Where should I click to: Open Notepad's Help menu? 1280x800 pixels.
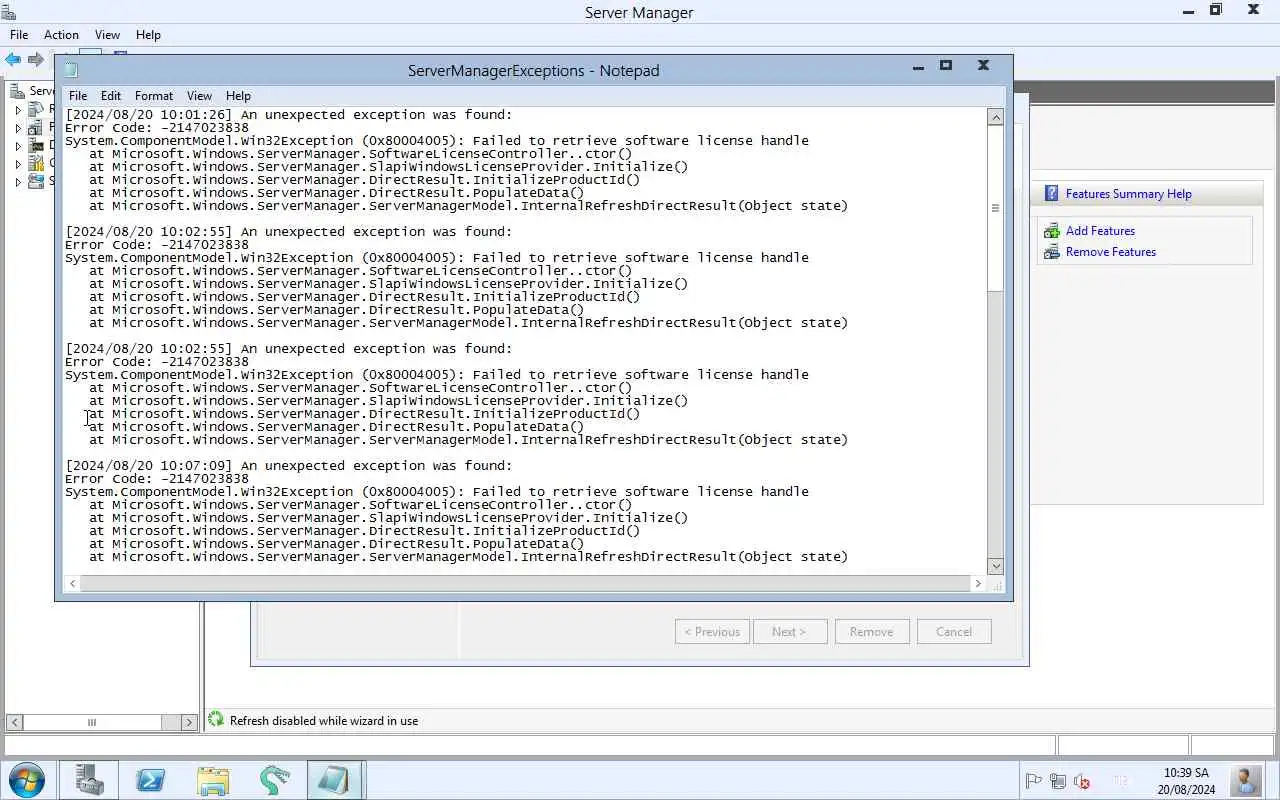click(x=238, y=96)
